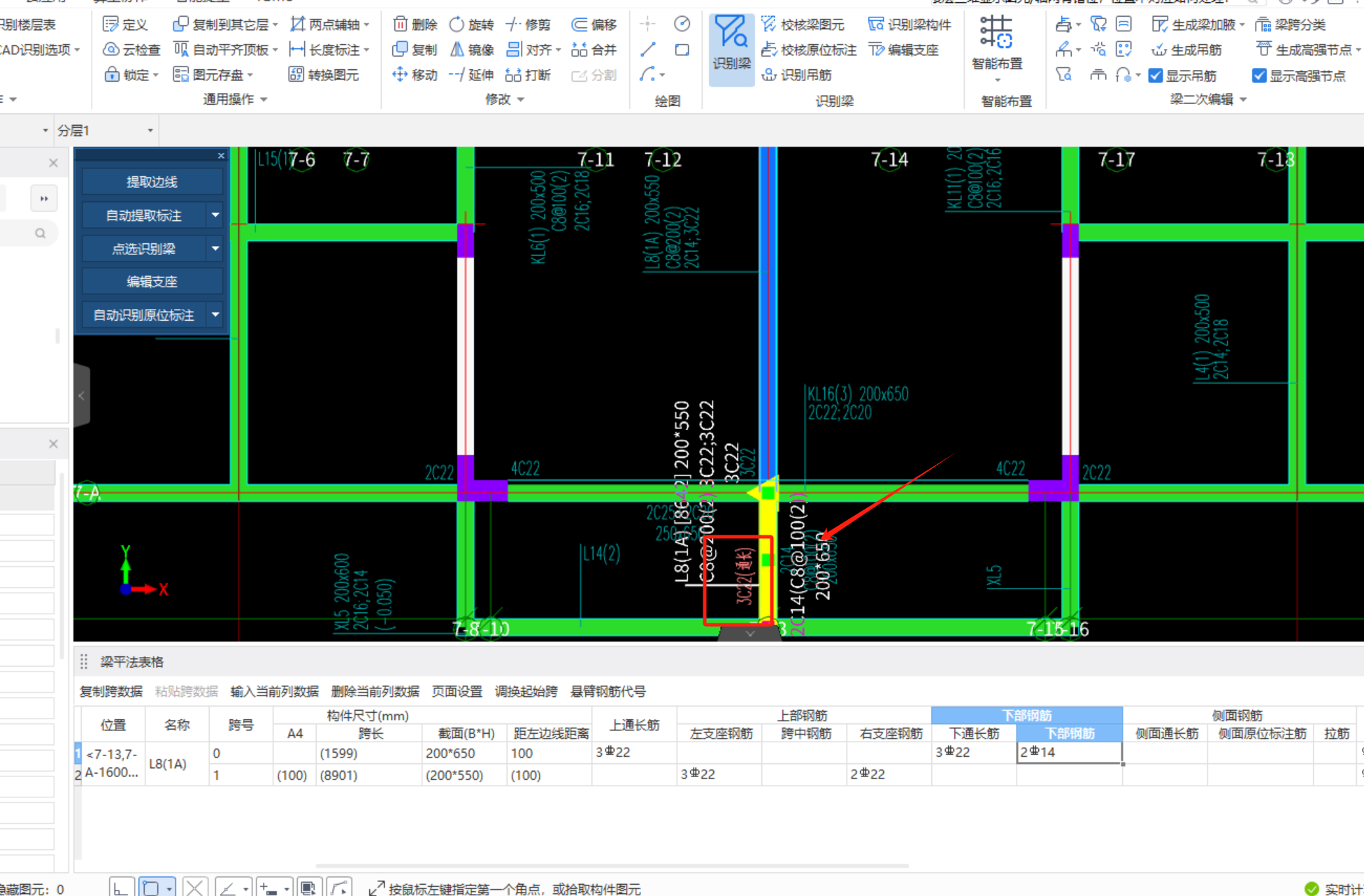Select the 合并 merge tool
The image size is (1364, 896).
click(594, 50)
